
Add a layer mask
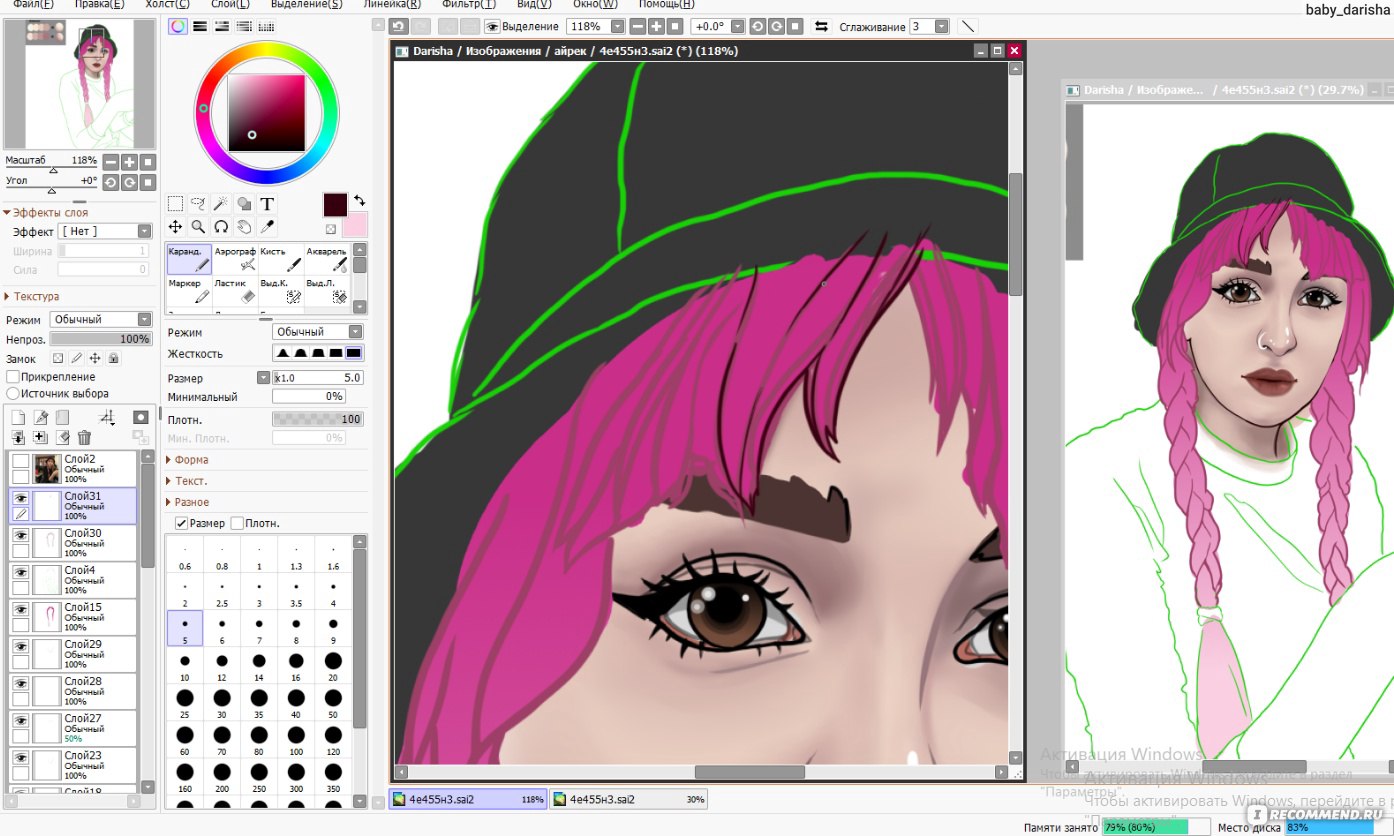tap(141, 417)
